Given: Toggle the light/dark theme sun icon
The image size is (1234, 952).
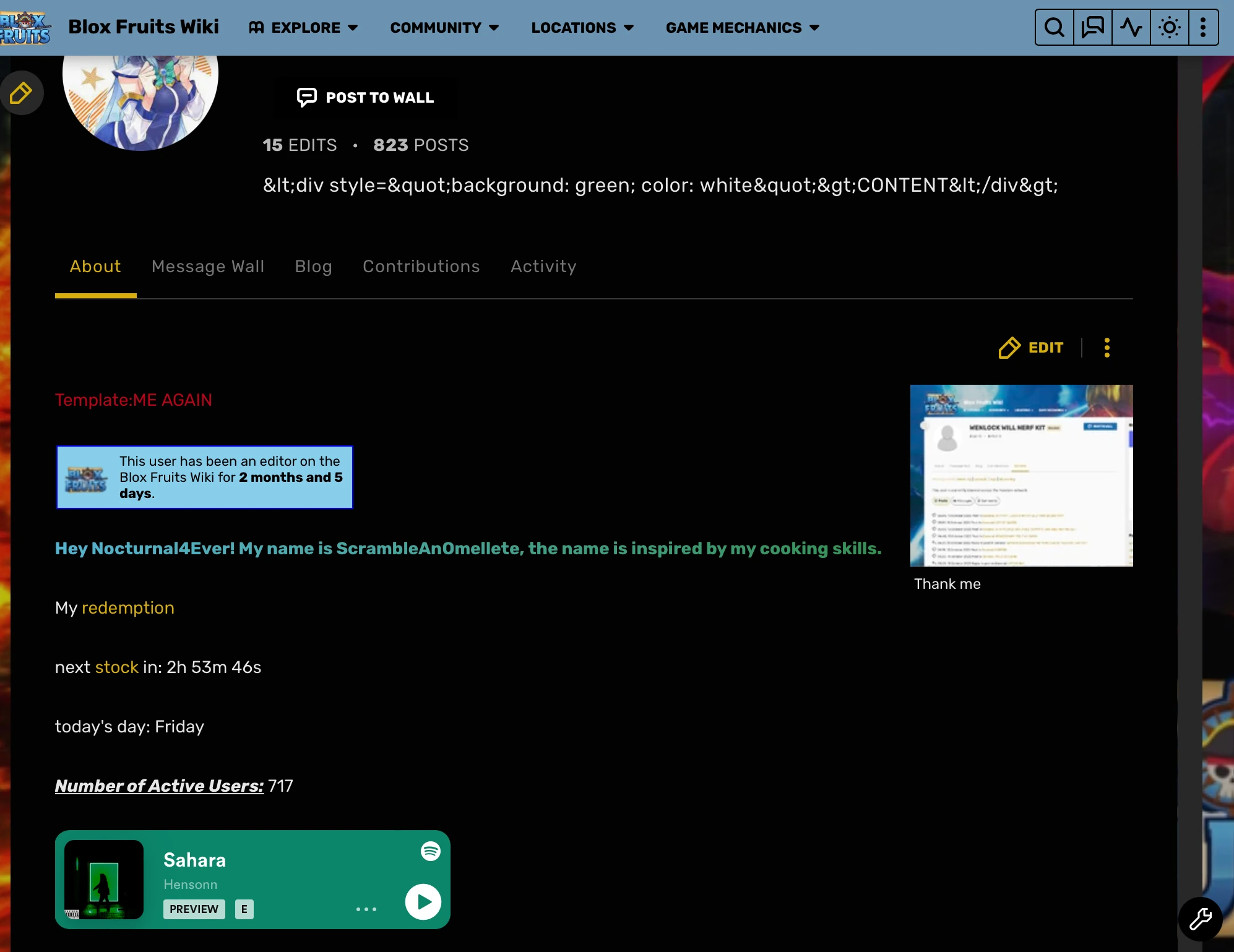Looking at the screenshot, I should click(x=1169, y=27).
